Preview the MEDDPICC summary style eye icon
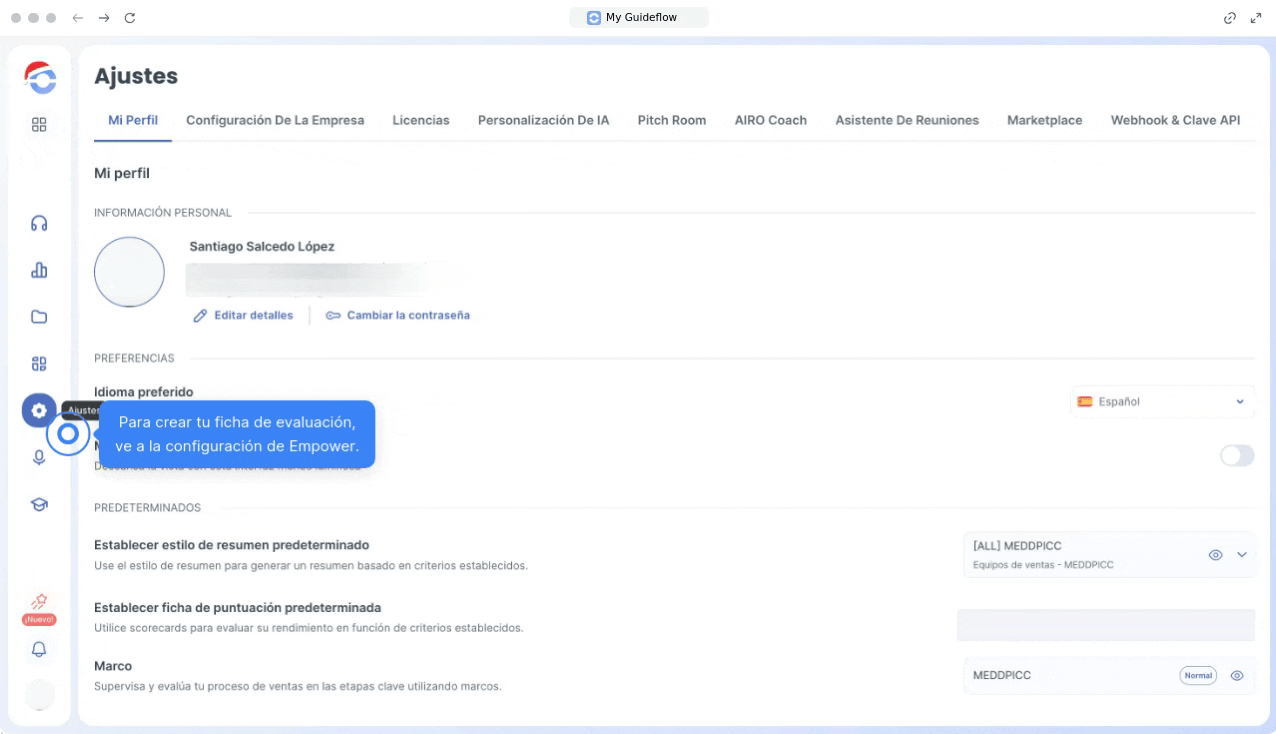This screenshot has height=734, width=1276. tap(1215, 555)
